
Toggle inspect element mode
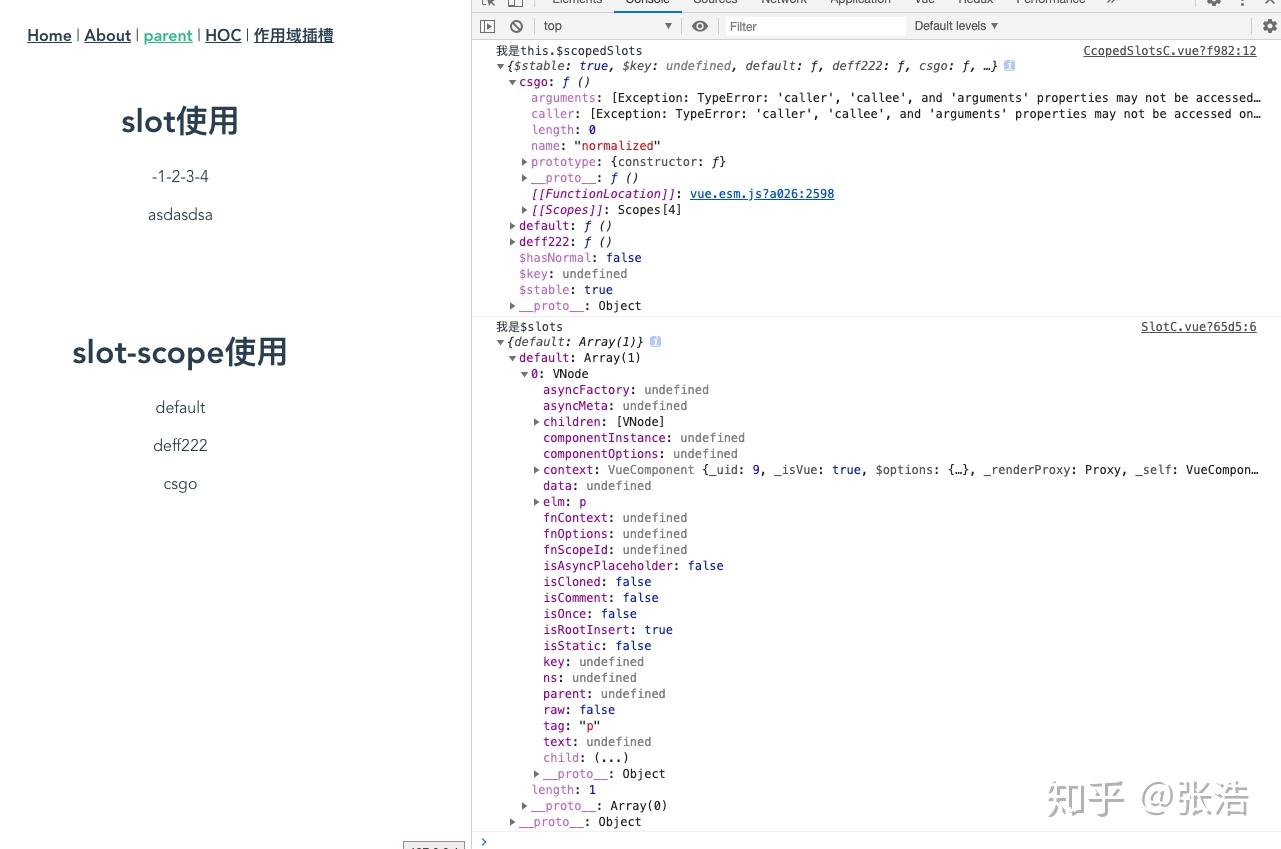(x=487, y=4)
